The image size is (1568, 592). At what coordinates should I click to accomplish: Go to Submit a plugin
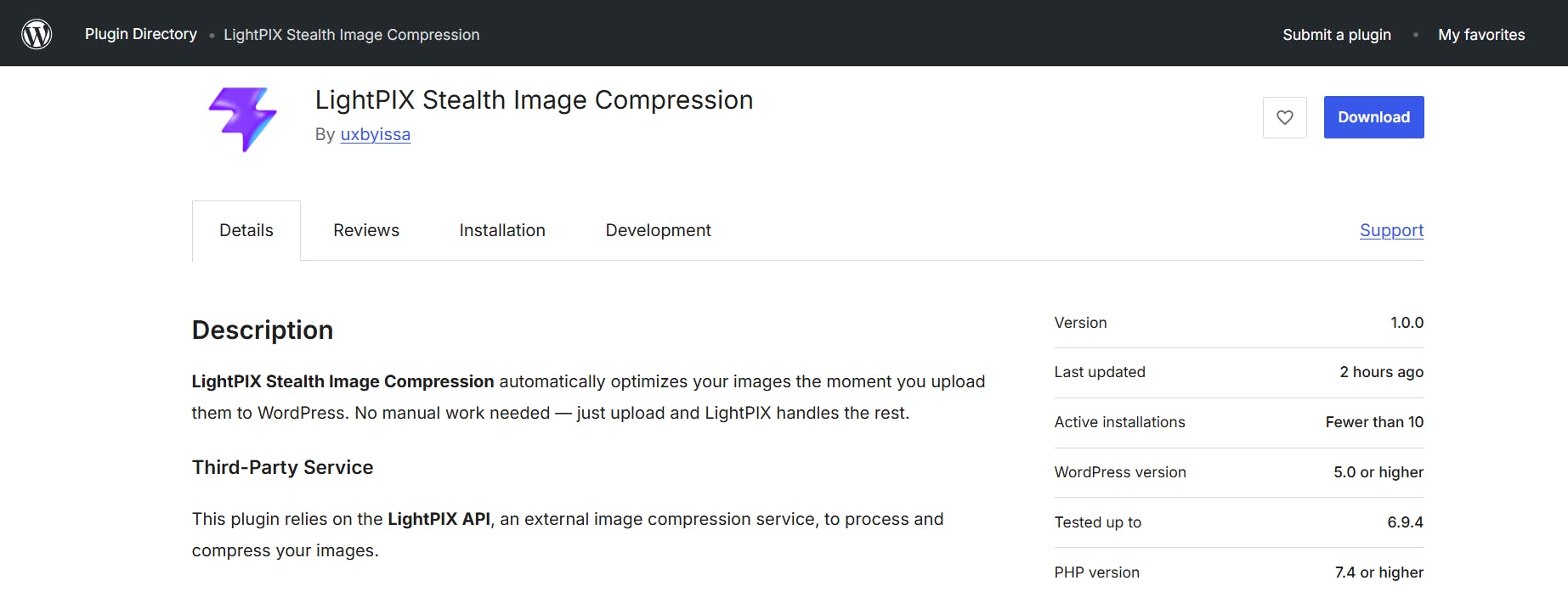[x=1336, y=35]
